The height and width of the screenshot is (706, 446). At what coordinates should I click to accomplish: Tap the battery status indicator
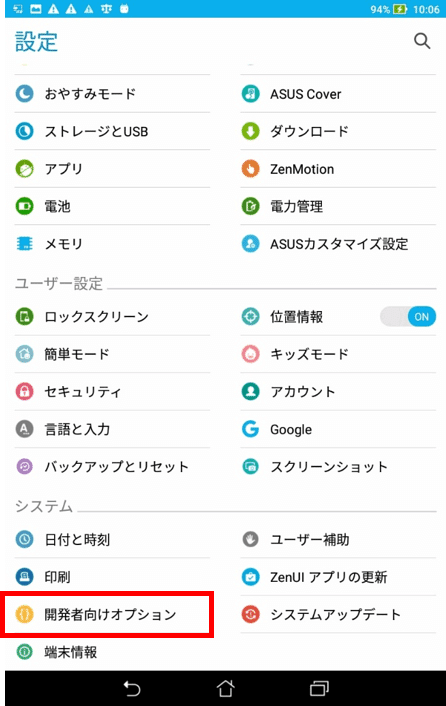tap(400, 9)
